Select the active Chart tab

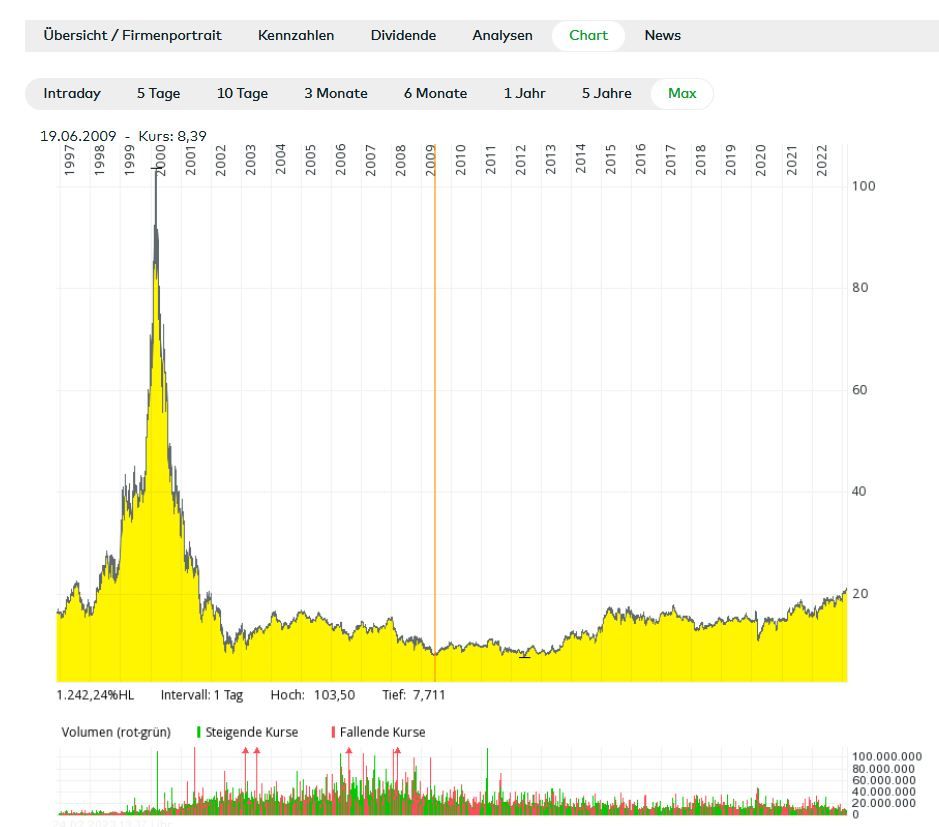[x=588, y=35]
